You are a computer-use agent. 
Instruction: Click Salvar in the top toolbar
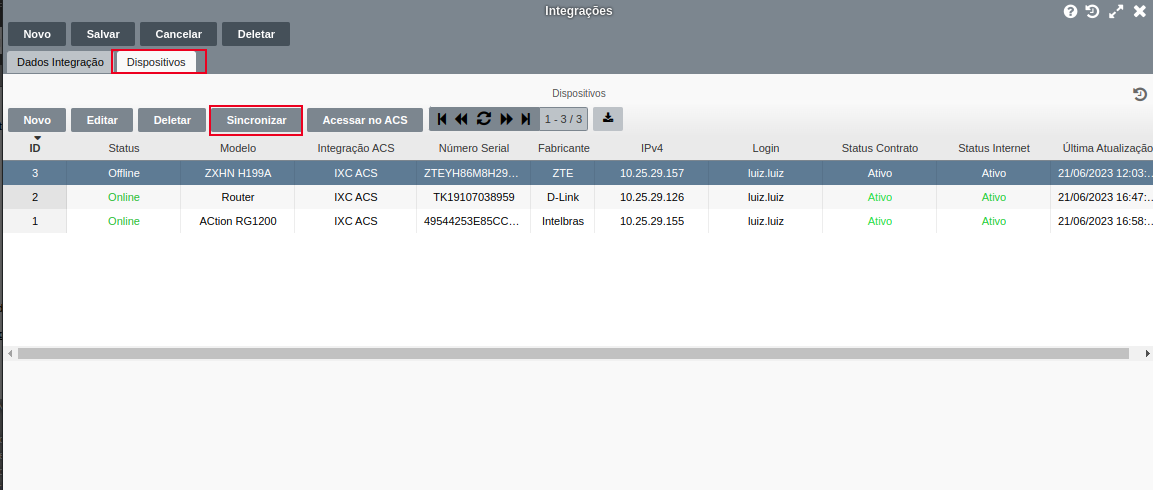(103, 34)
